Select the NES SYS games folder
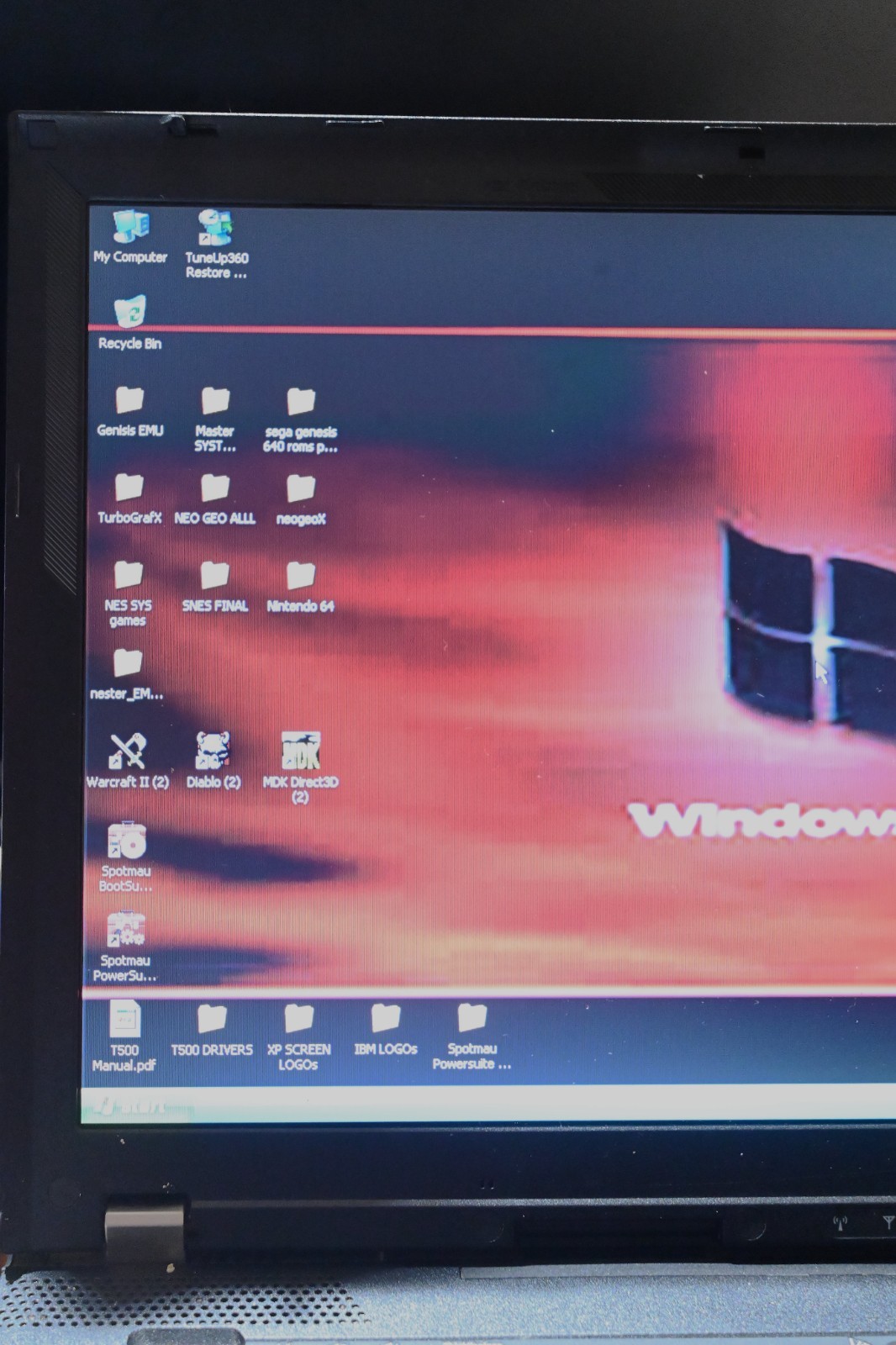 click(128, 594)
